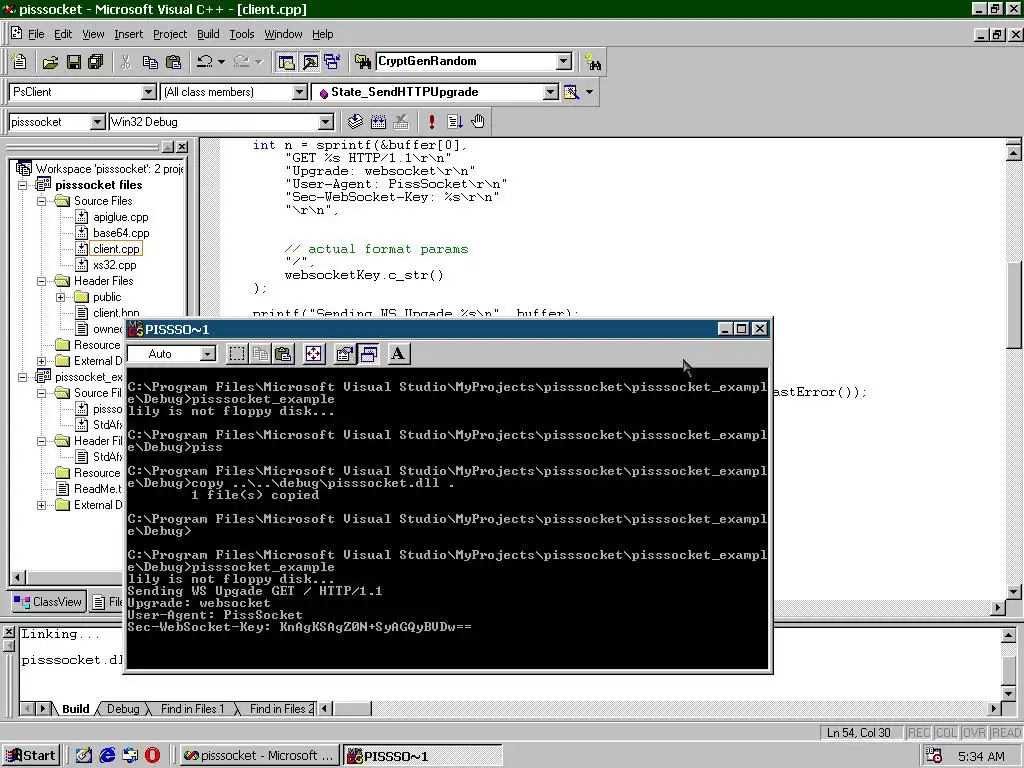The width and height of the screenshot is (1024, 768).
Task: Click the console Paste icon
Action: coord(283,354)
